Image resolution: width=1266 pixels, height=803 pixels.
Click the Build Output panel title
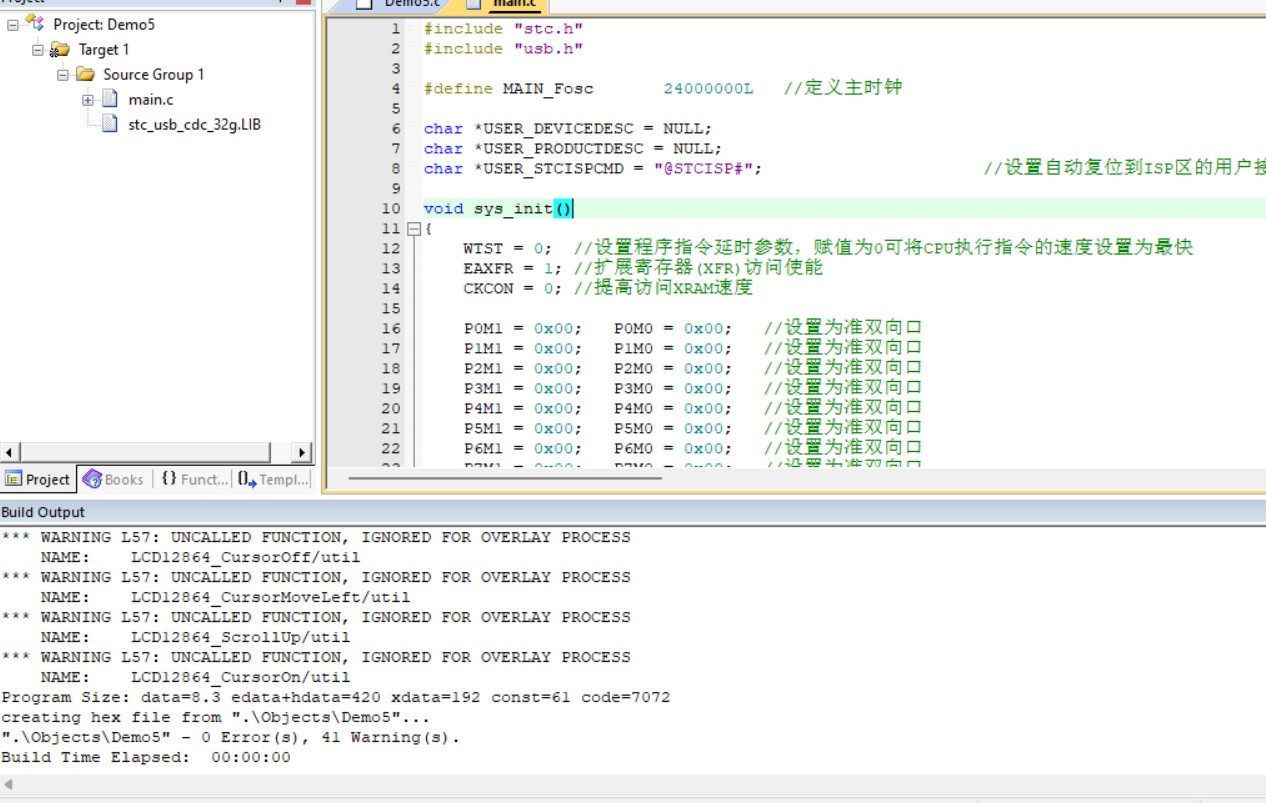43,512
